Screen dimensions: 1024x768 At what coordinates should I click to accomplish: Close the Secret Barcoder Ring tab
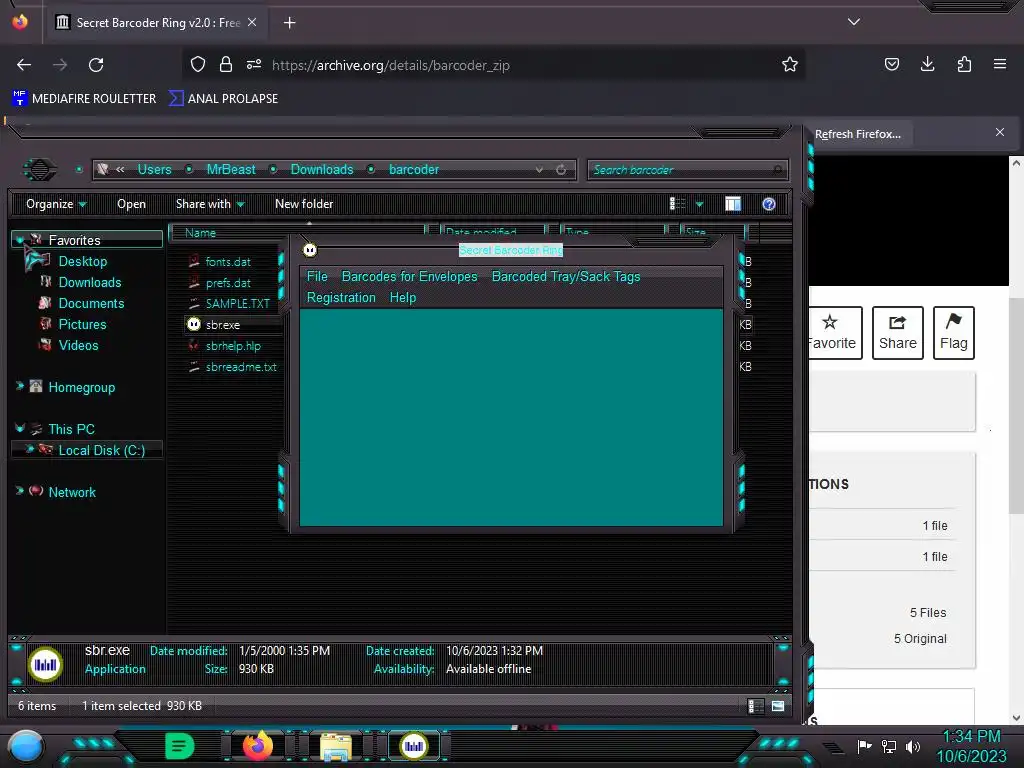click(x=252, y=22)
